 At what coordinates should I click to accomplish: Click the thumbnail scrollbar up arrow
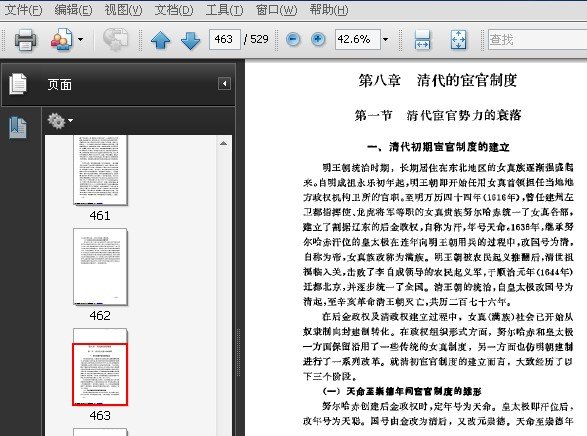pos(223,143)
